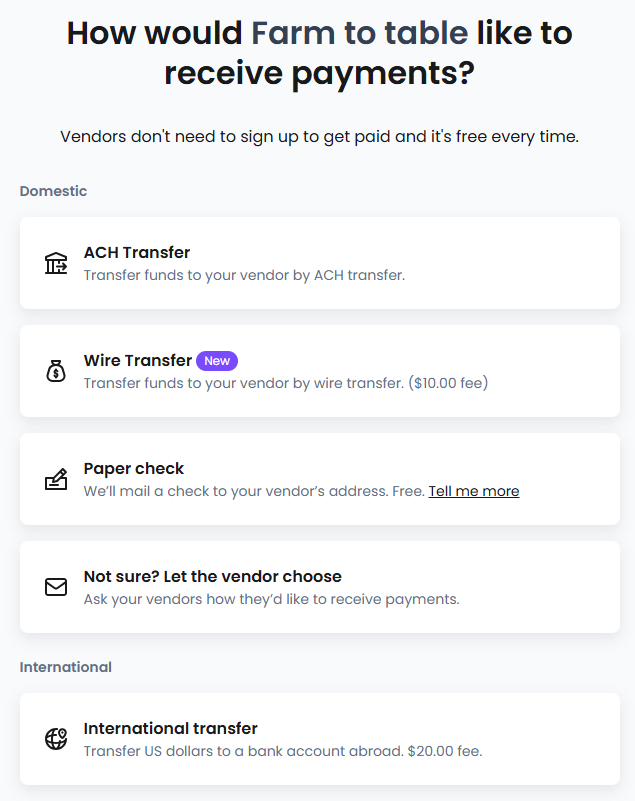The height and width of the screenshot is (801, 635).
Task: Click the bank icon for ACH Transfer
Action: [x=56, y=263]
